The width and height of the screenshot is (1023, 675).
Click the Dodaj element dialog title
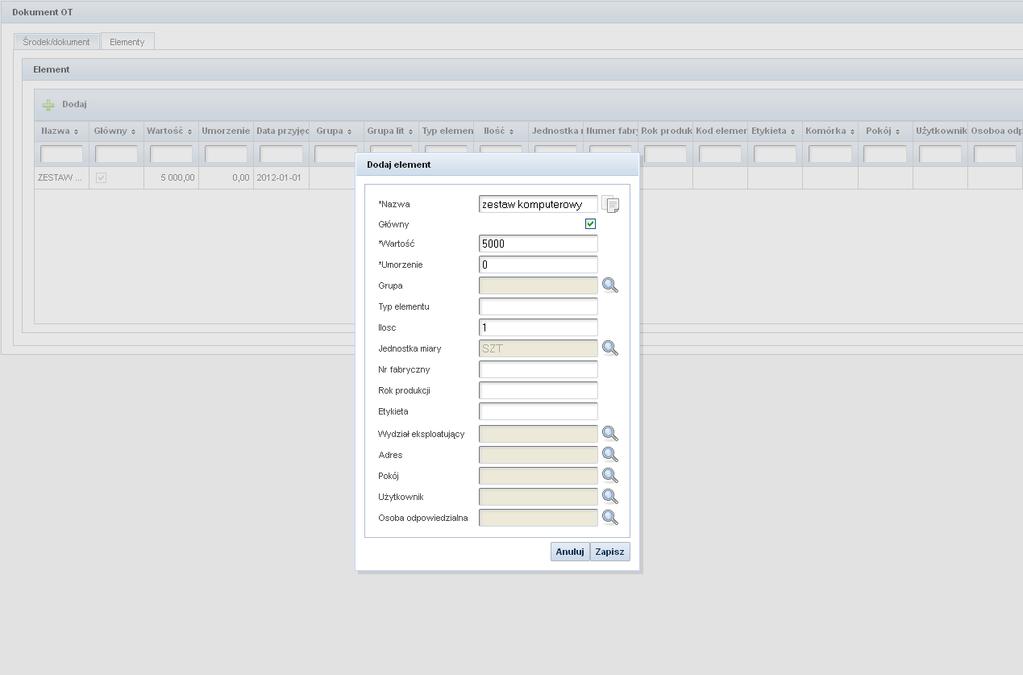coord(399,165)
